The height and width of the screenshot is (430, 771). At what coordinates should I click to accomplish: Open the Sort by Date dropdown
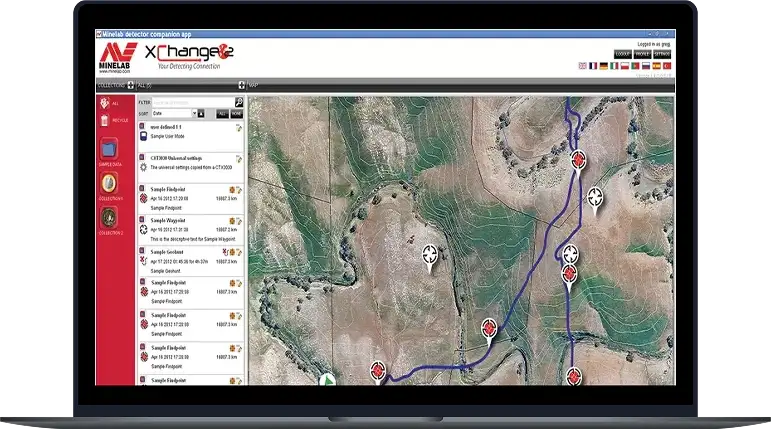(x=174, y=114)
